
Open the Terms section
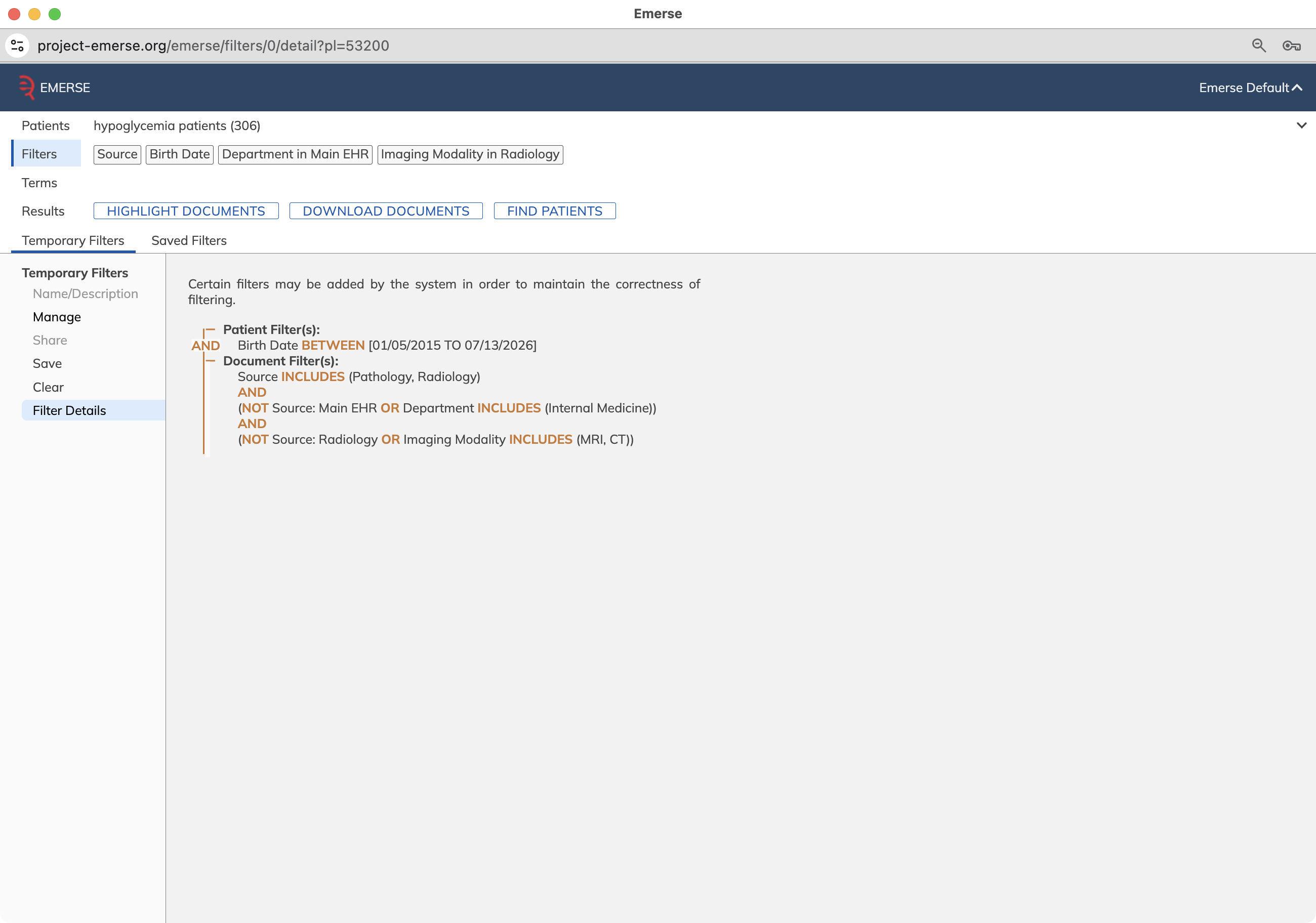(x=39, y=183)
